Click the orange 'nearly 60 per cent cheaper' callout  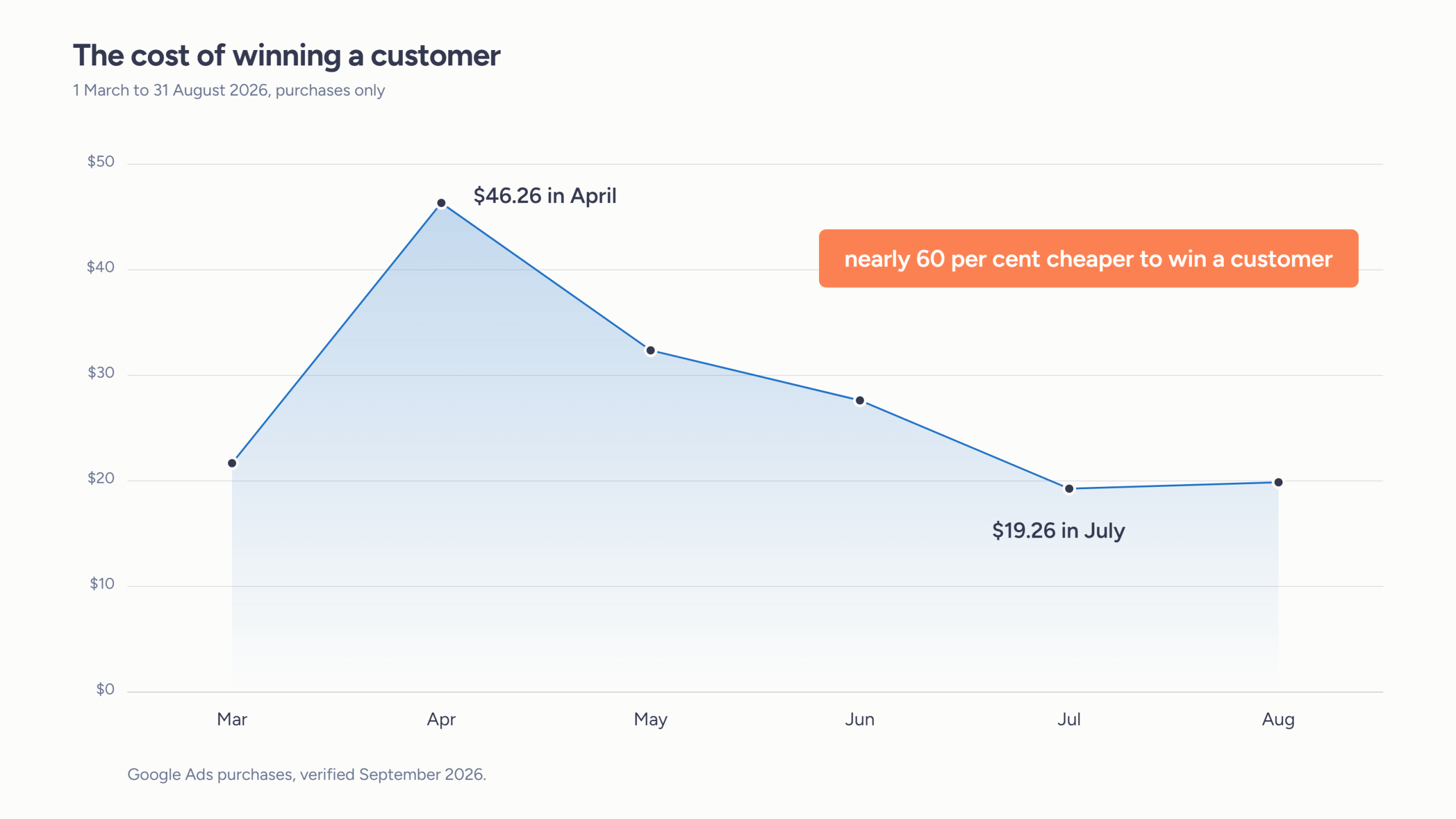tap(1088, 259)
